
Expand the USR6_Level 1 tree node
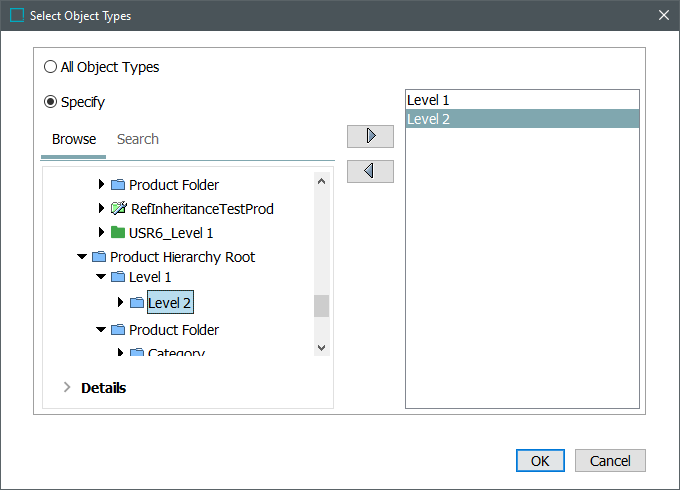click(x=101, y=233)
